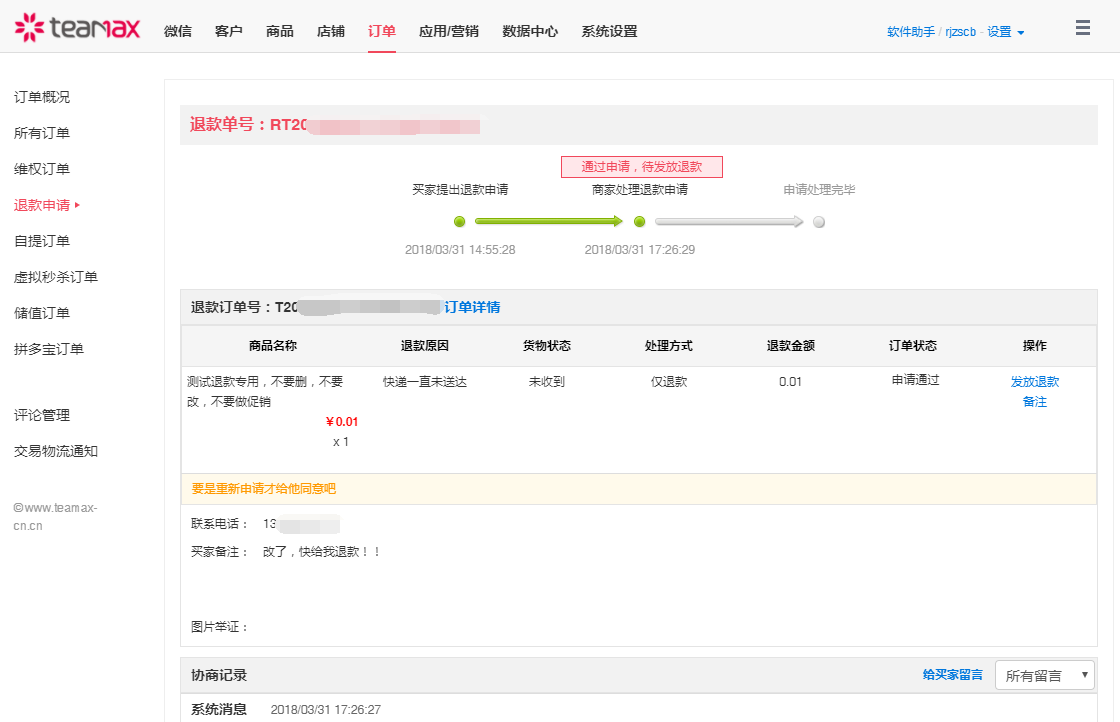Click the 商家处理退款申请 progress marker

(x=640, y=222)
